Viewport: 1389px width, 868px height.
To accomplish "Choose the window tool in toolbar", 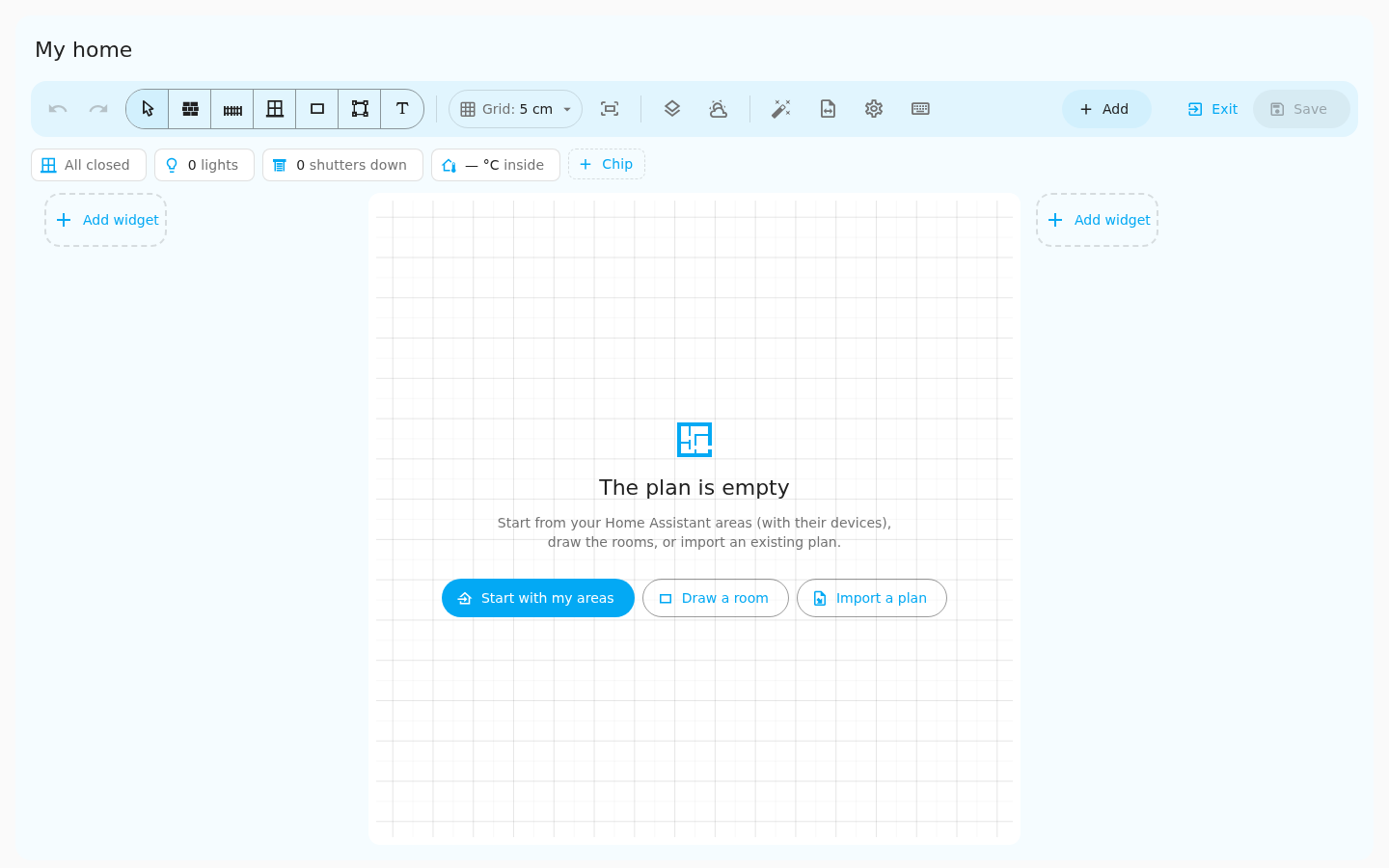I will [275, 109].
